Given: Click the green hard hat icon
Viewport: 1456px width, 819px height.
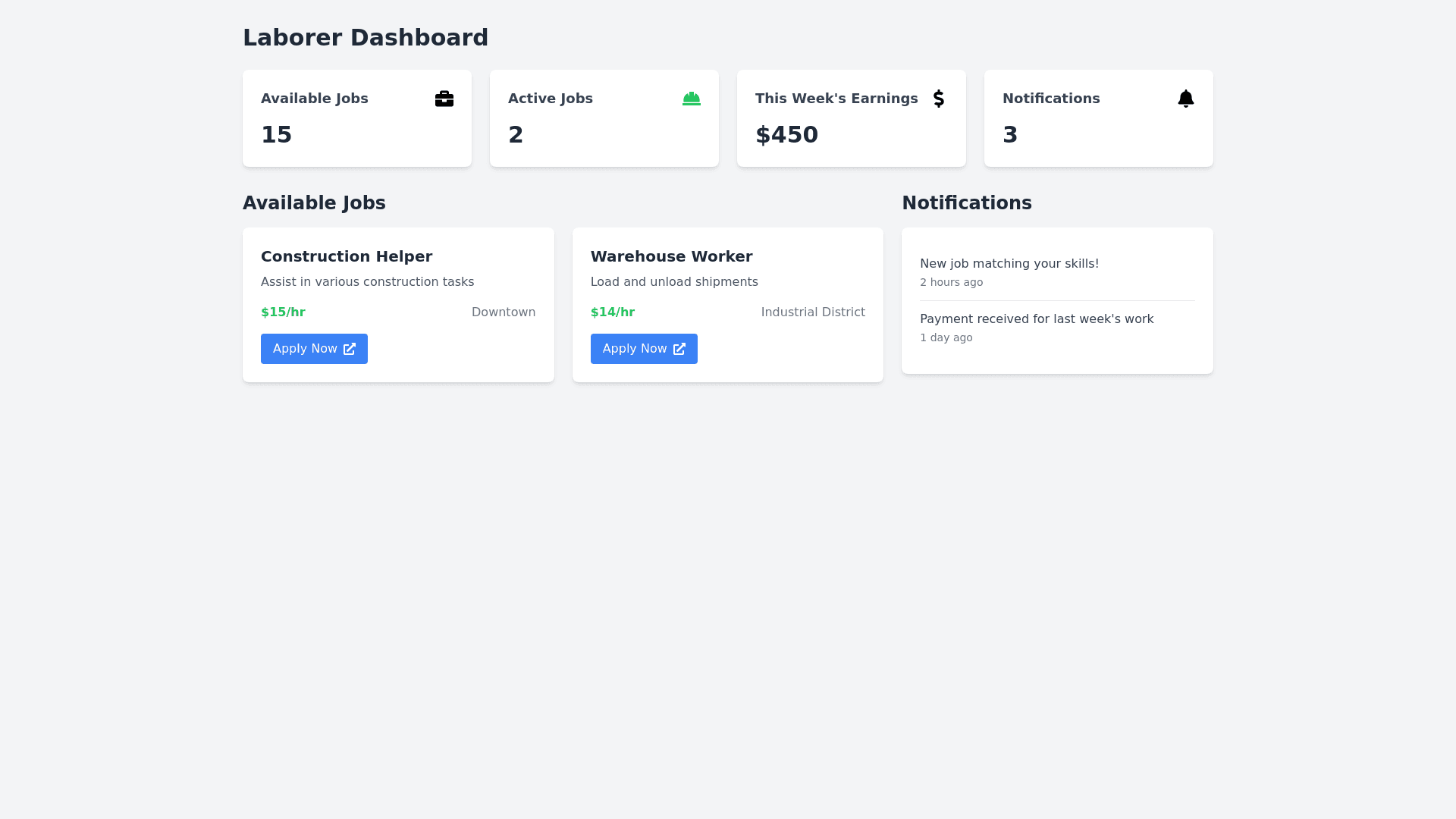Looking at the screenshot, I should [x=692, y=99].
